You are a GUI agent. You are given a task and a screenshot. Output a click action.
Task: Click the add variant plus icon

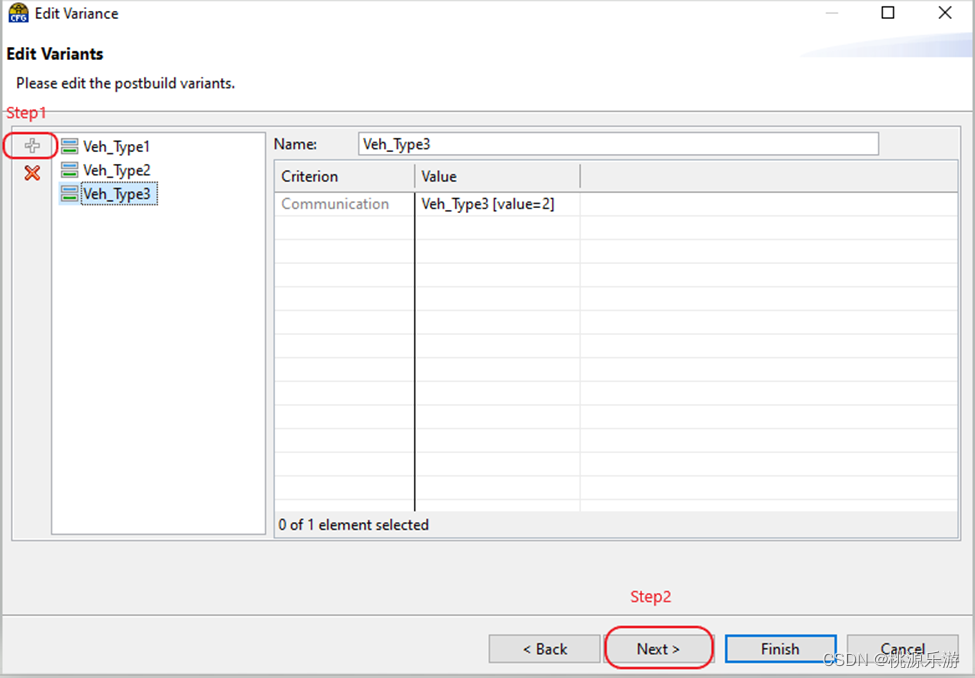32,146
